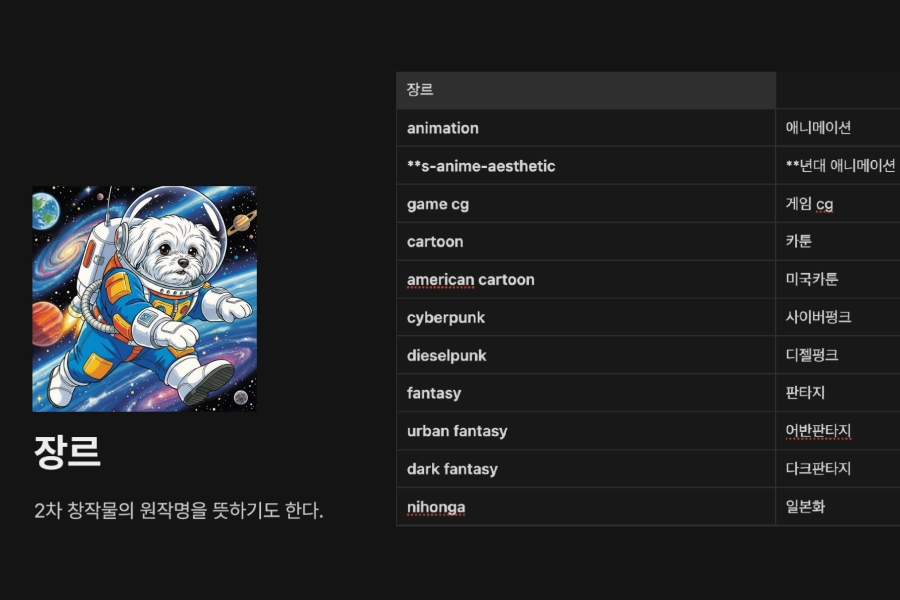The width and height of the screenshot is (900, 600).
Task: Click the **s-anime-aesthetic cell
Action: point(586,166)
